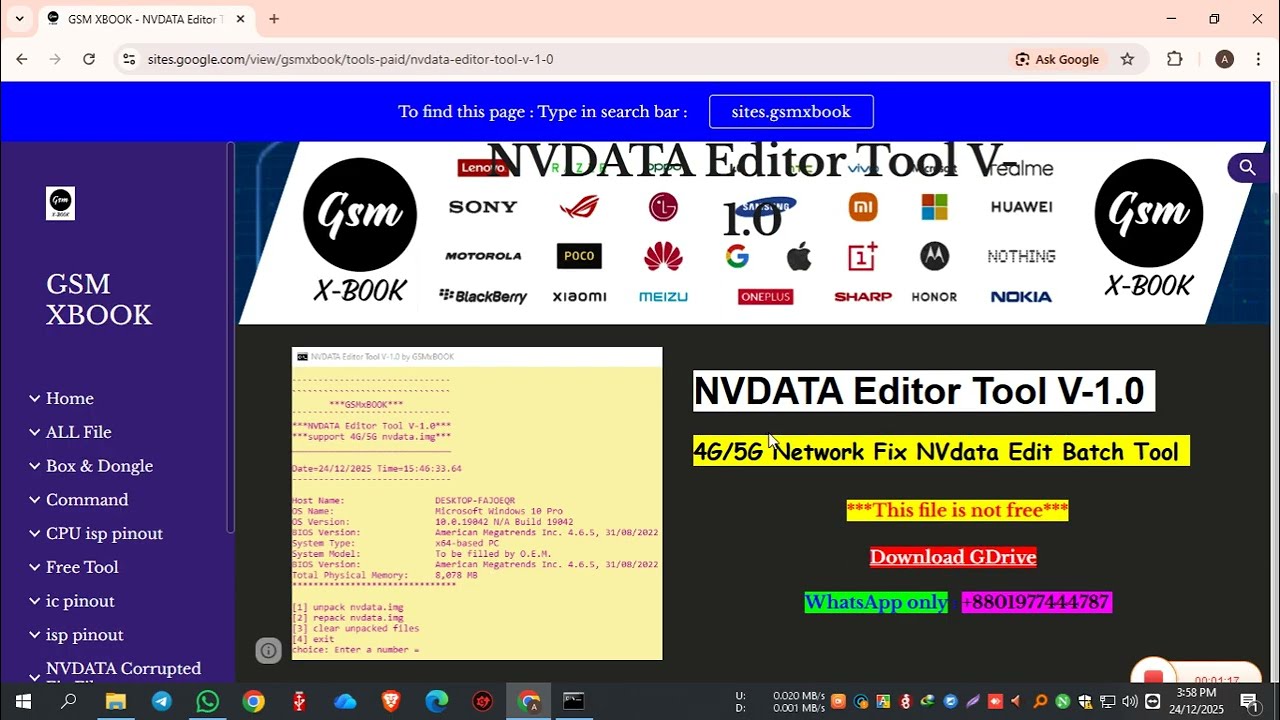This screenshot has height=720, width=1280.
Task: Open Chrome three-dot menu
Action: point(1258,59)
